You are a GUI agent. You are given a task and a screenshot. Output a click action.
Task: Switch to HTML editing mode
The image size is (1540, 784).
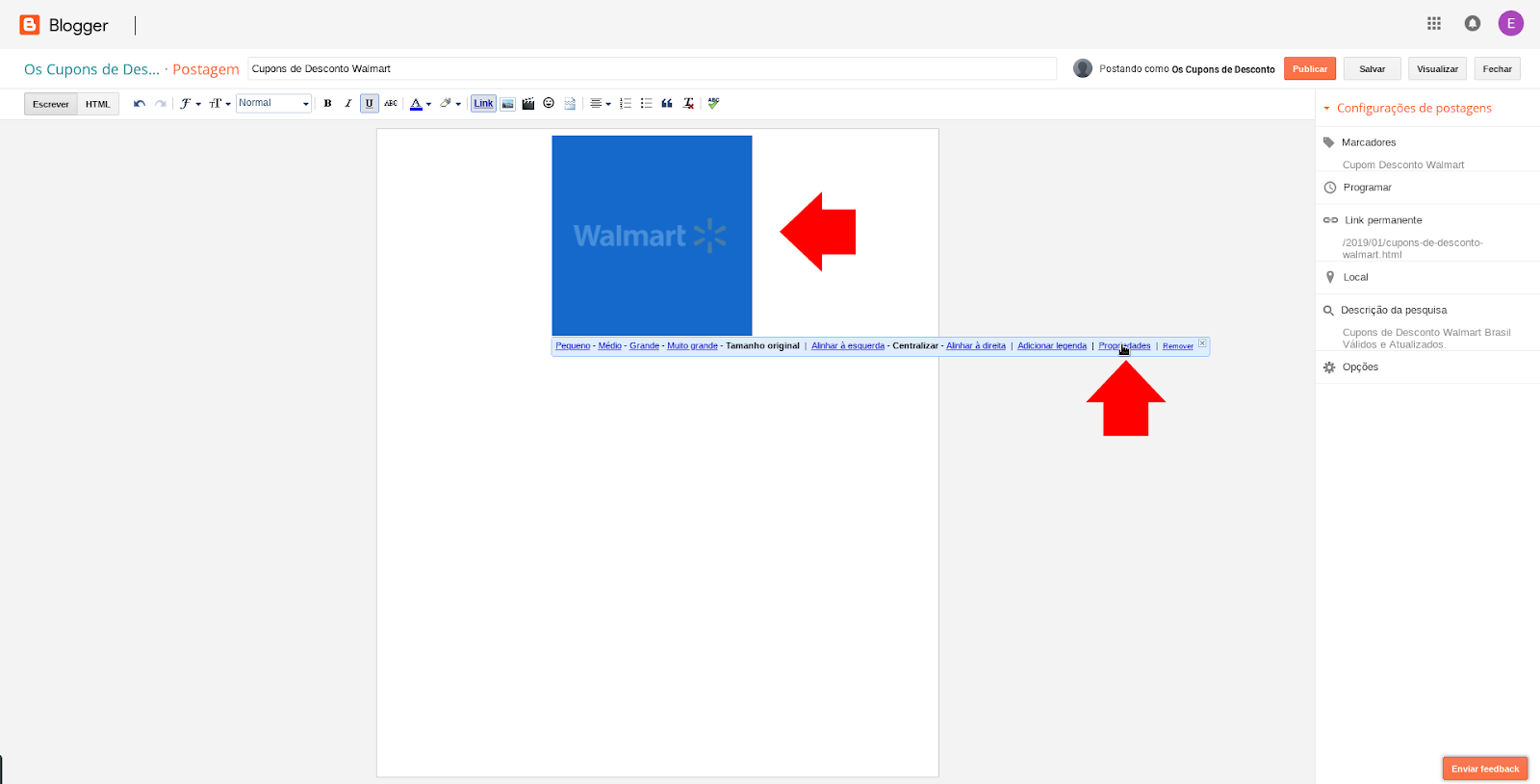(98, 104)
